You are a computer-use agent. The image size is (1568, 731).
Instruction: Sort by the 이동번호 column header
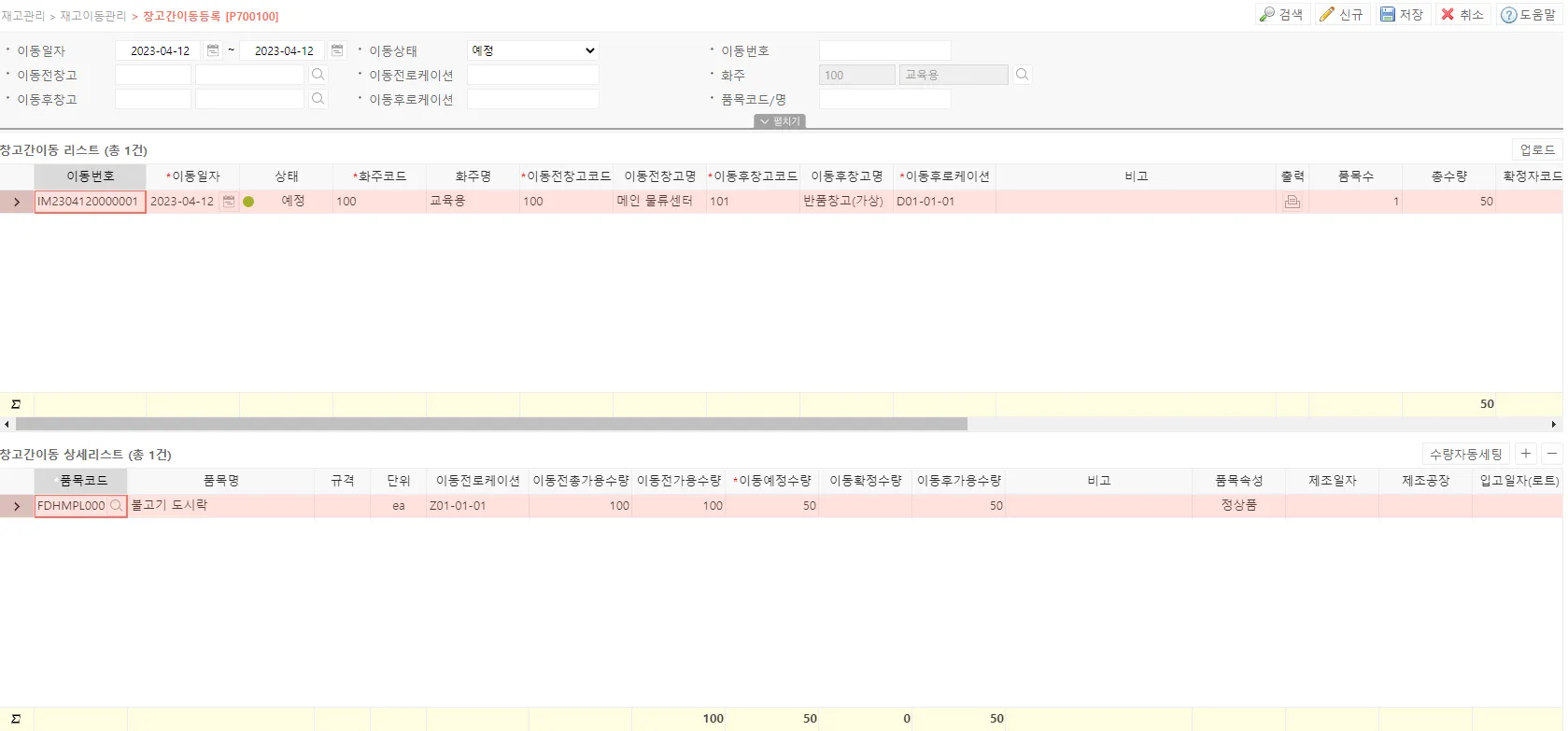pyautogui.click(x=90, y=176)
